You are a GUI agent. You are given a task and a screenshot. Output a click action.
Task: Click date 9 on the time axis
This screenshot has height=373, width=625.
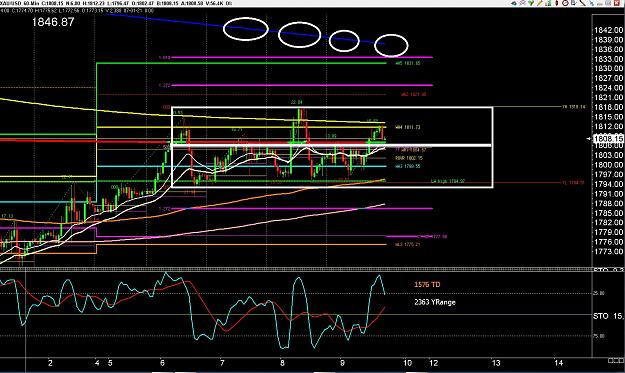tap(342, 363)
